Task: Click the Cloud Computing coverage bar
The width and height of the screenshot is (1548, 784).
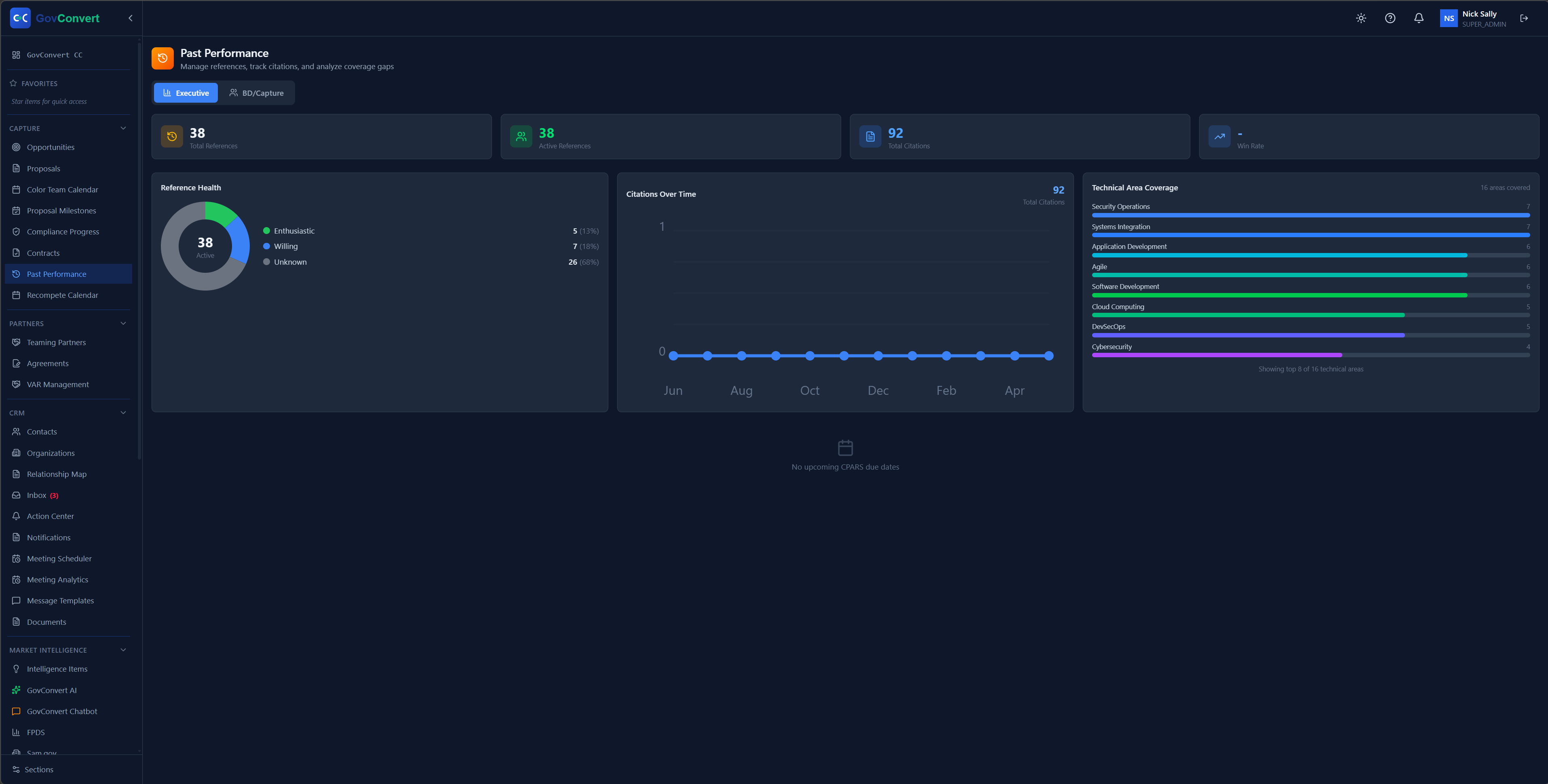Action: (x=1311, y=315)
